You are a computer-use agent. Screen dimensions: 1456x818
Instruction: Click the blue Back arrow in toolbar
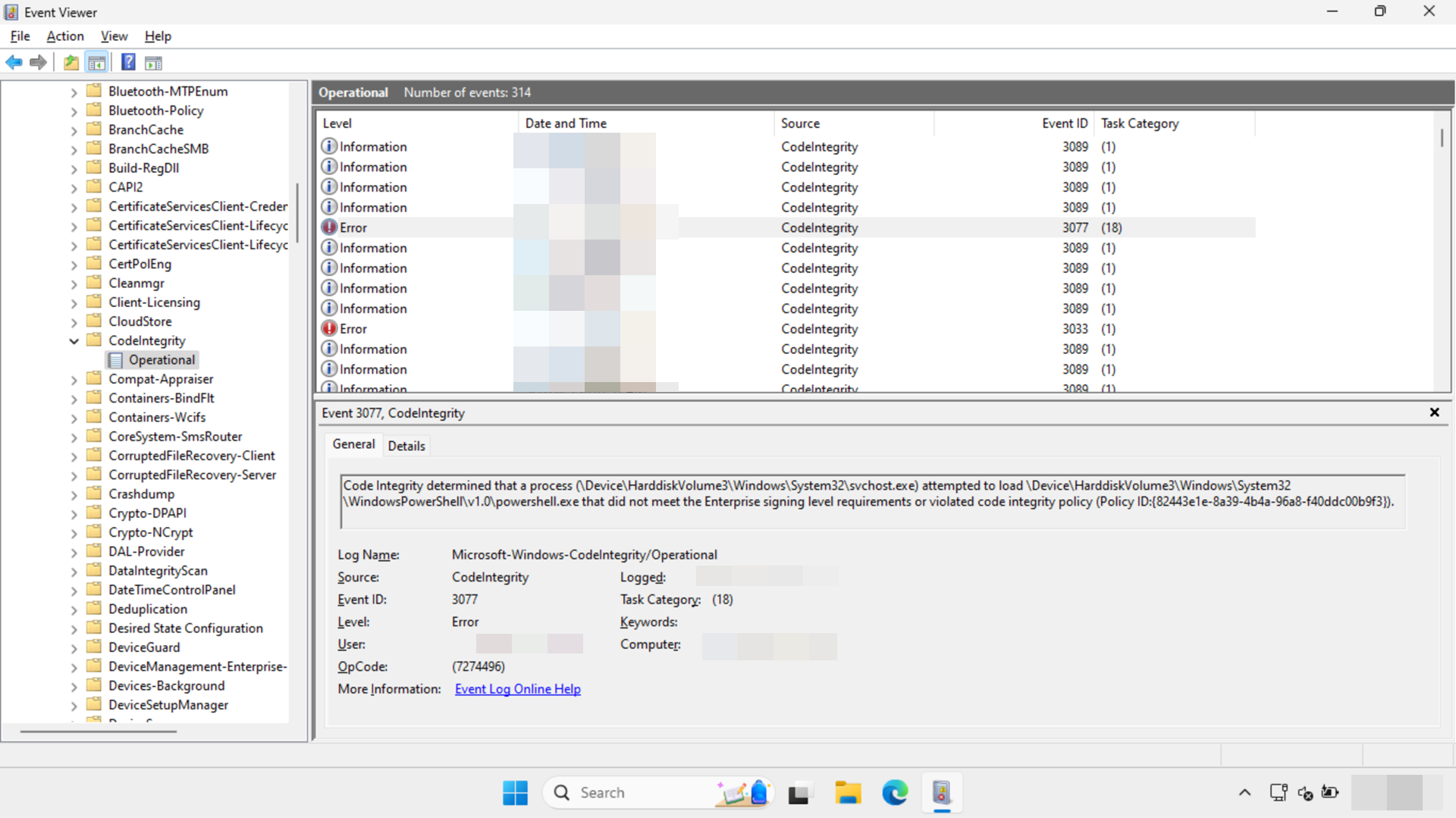(14, 62)
